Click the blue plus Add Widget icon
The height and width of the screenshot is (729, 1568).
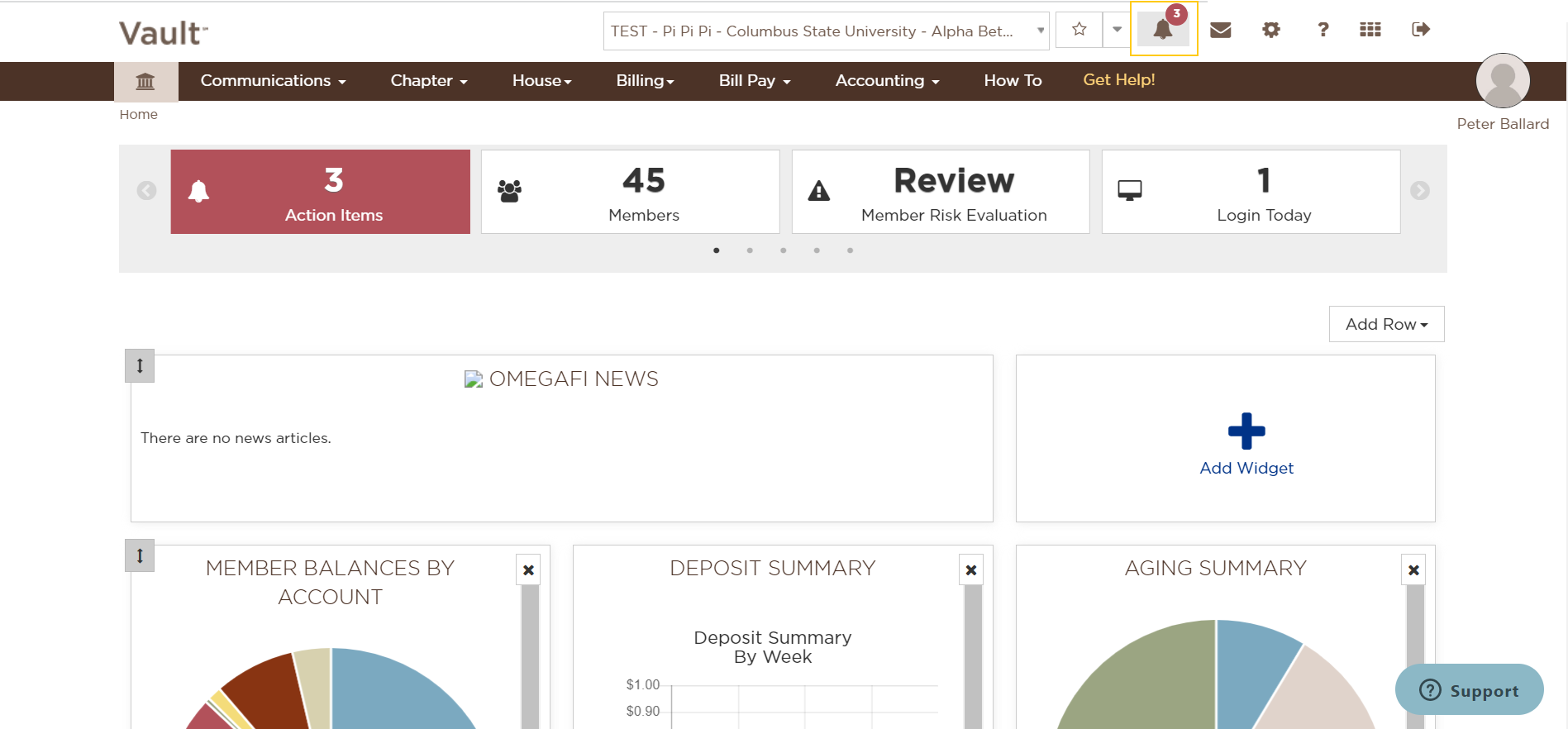pyautogui.click(x=1246, y=431)
